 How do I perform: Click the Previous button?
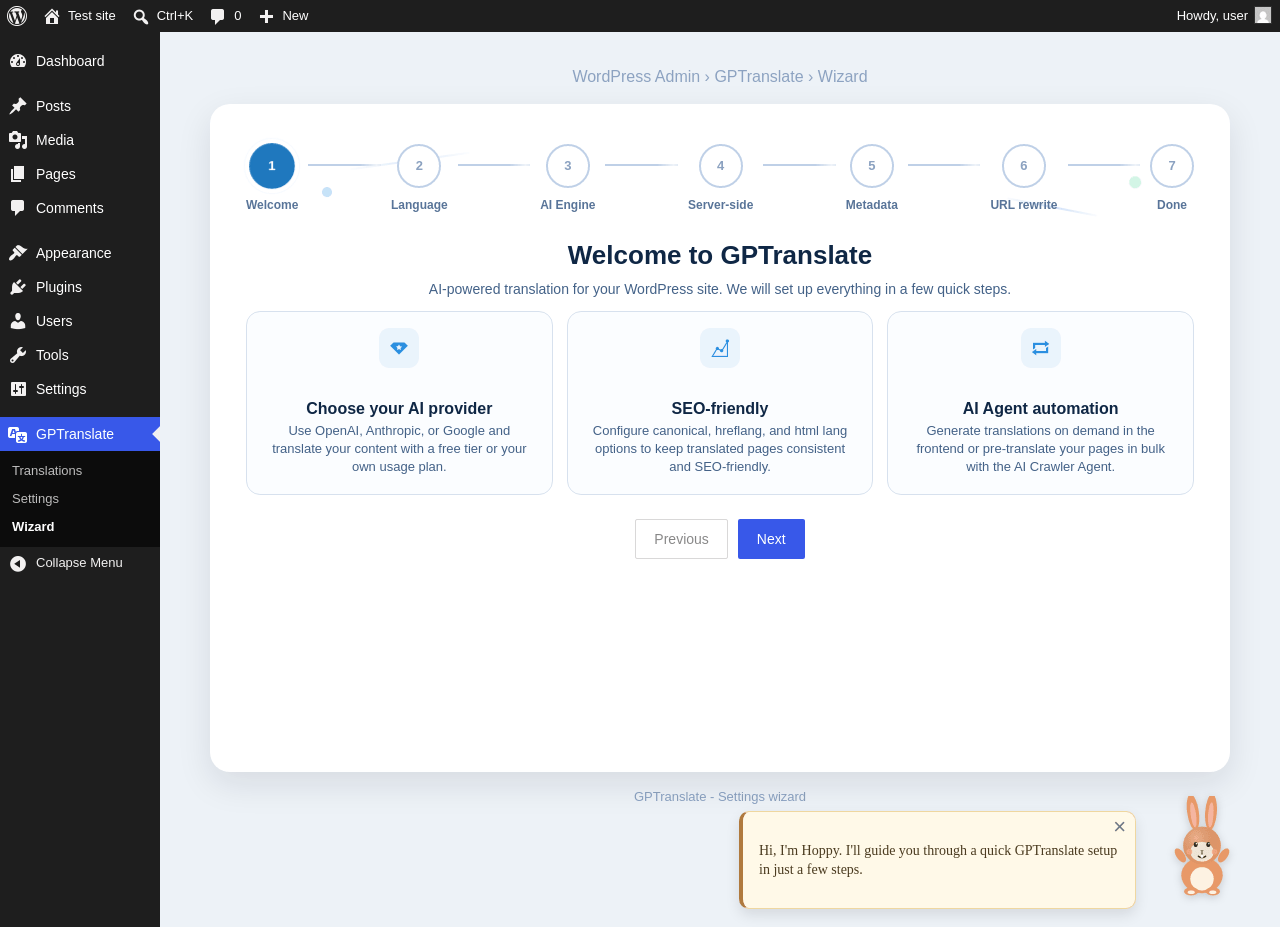681,539
